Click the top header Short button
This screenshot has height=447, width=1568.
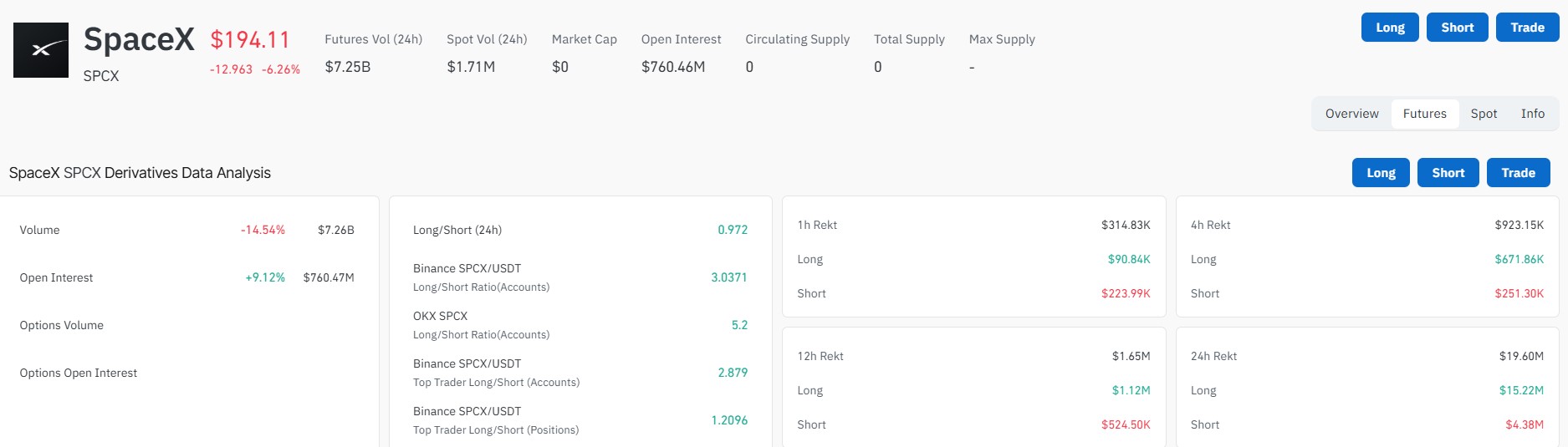tap(1457, 28)
